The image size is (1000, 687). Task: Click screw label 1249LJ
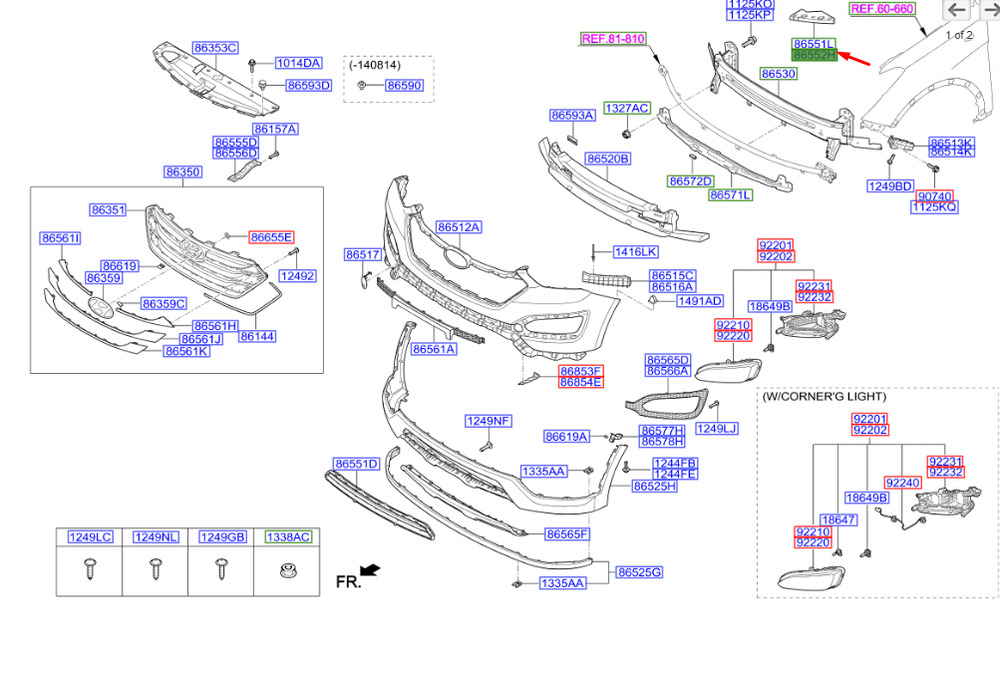pos(716,429)
